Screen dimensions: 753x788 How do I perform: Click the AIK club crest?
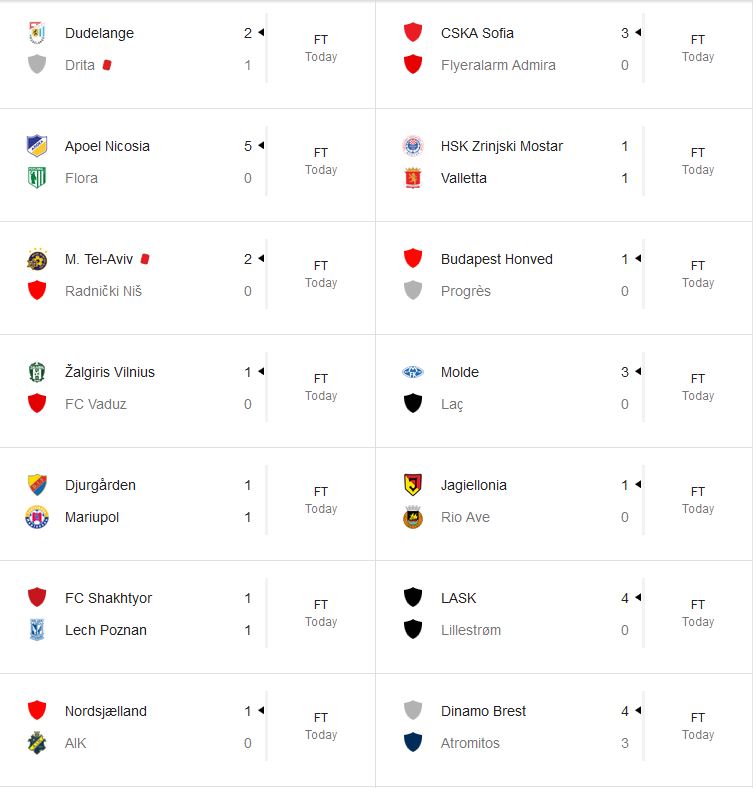(x=37, y=743)
